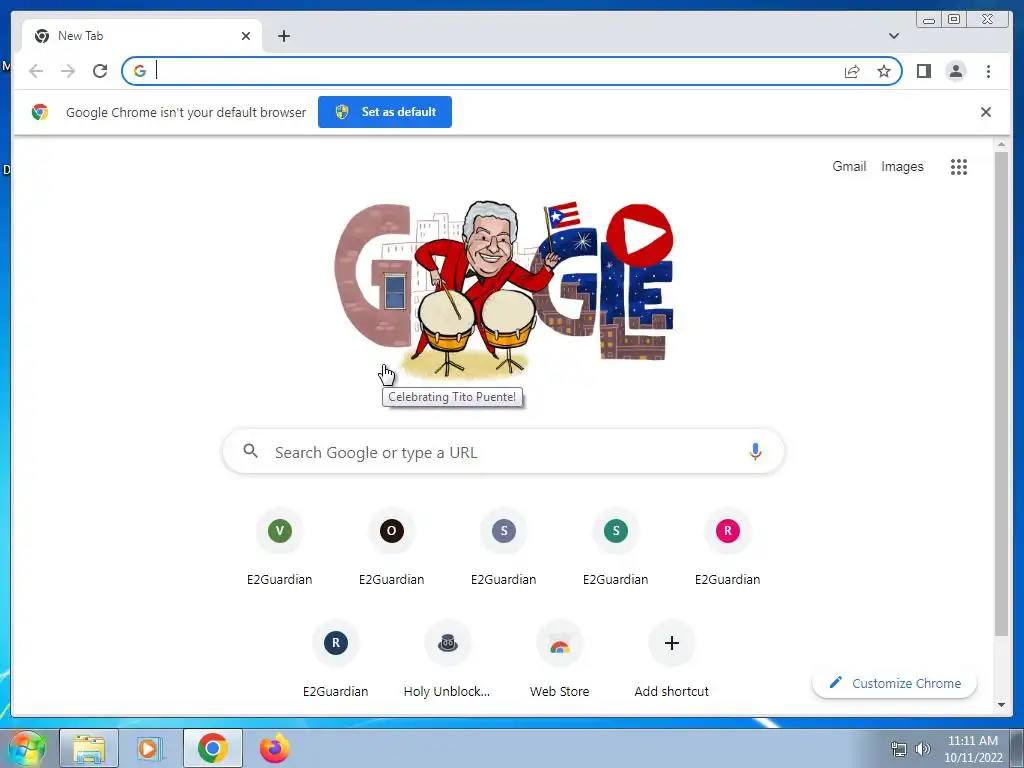Bookmark this tab with the star icon
Viewport: 1024px width, 768px height.
click(884, 71)
